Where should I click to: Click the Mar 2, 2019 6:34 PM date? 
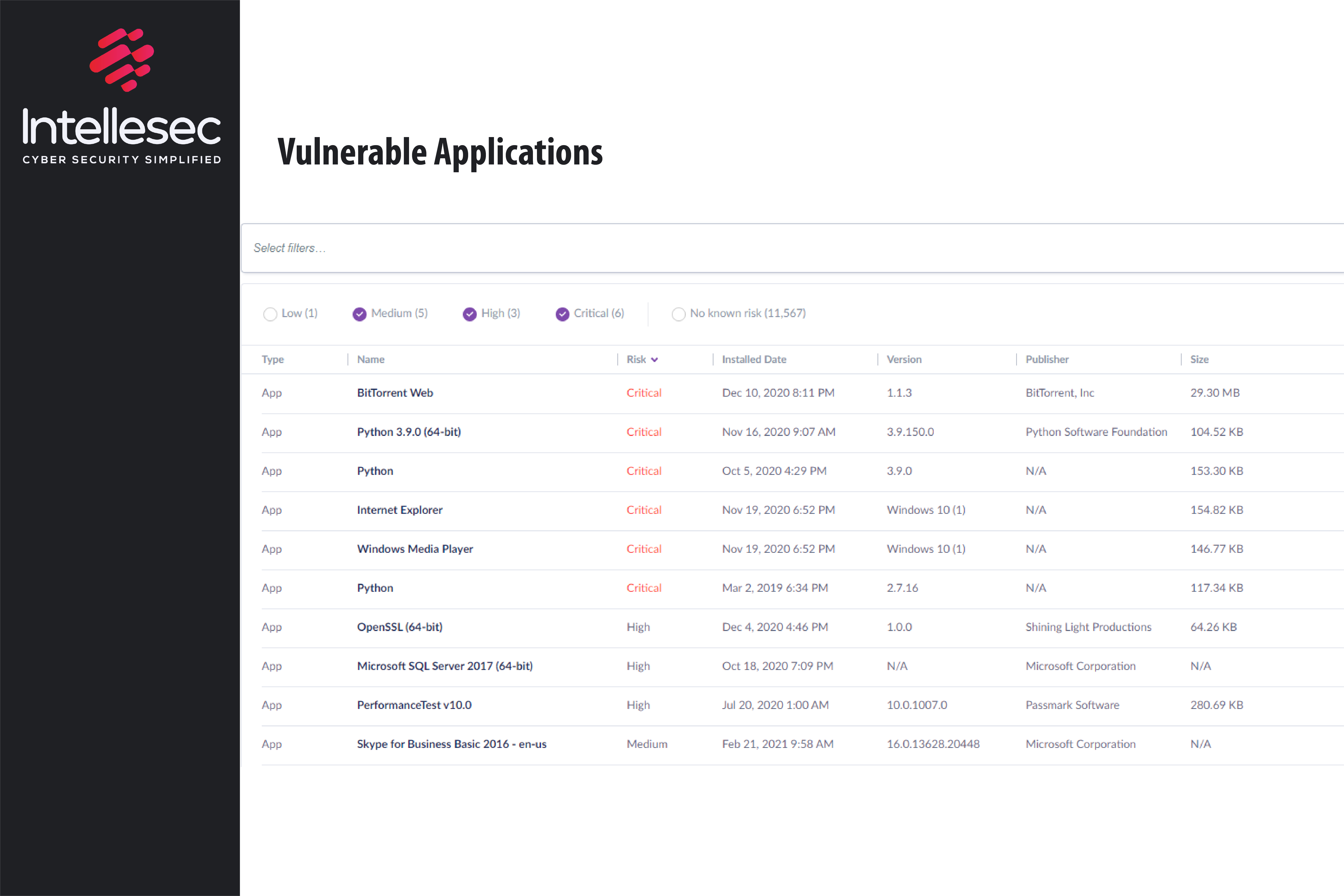774,588
